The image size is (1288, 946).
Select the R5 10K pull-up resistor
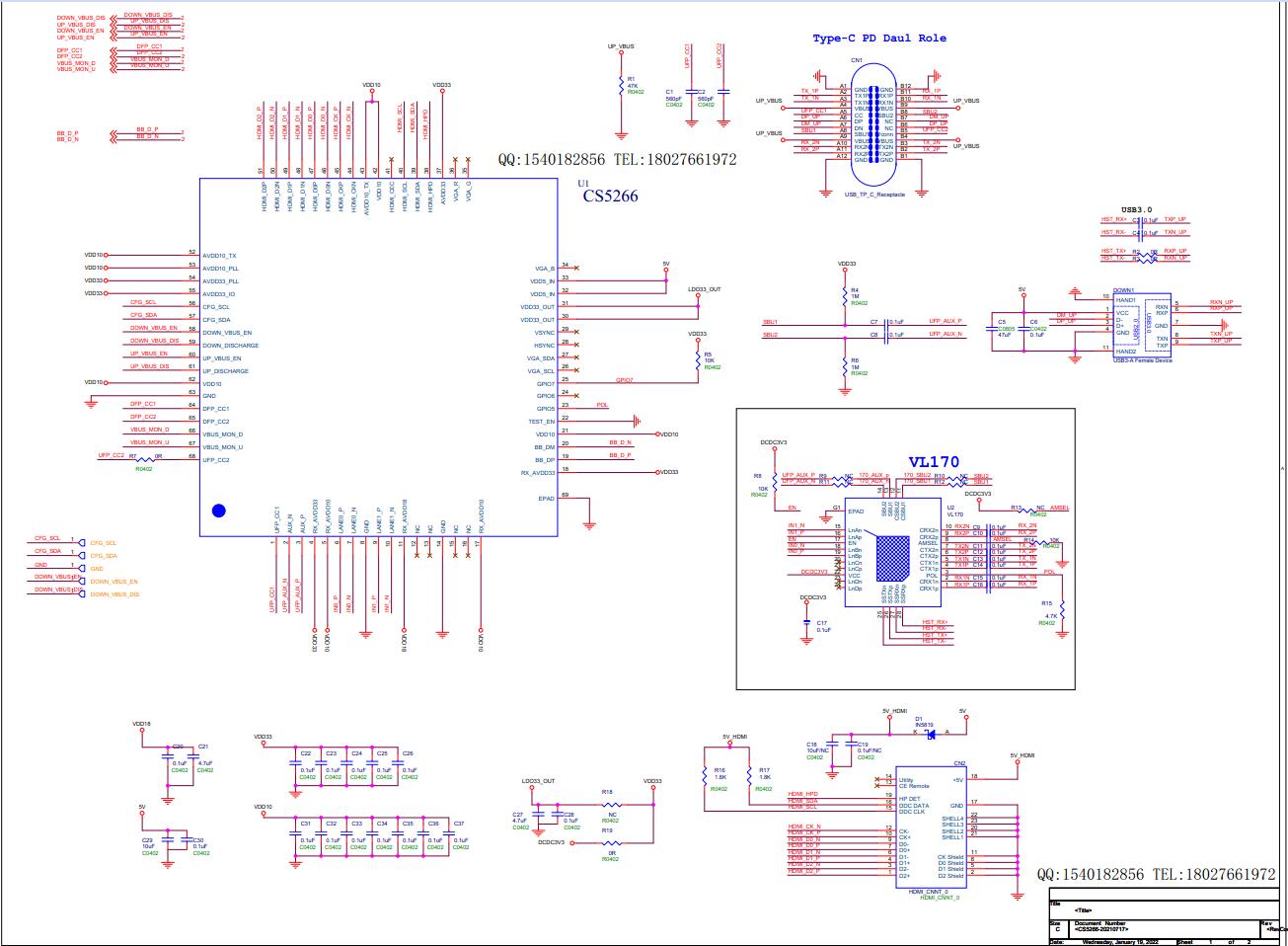(x=698, y=360)
